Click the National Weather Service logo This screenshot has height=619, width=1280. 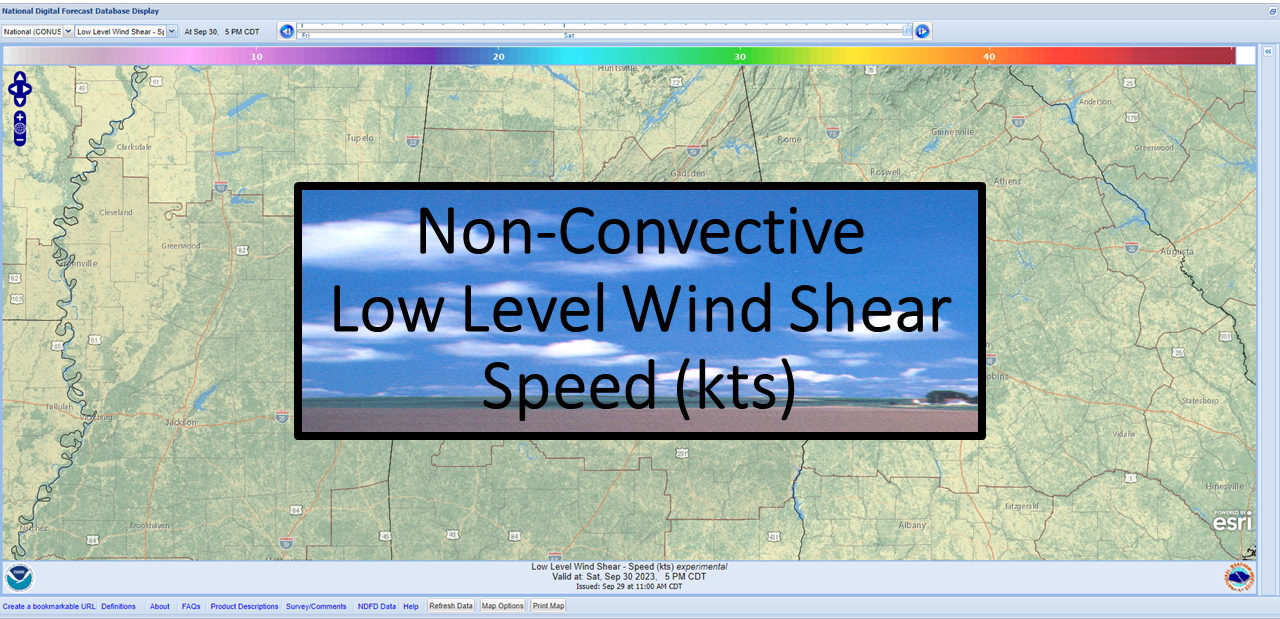point(1239,578)
